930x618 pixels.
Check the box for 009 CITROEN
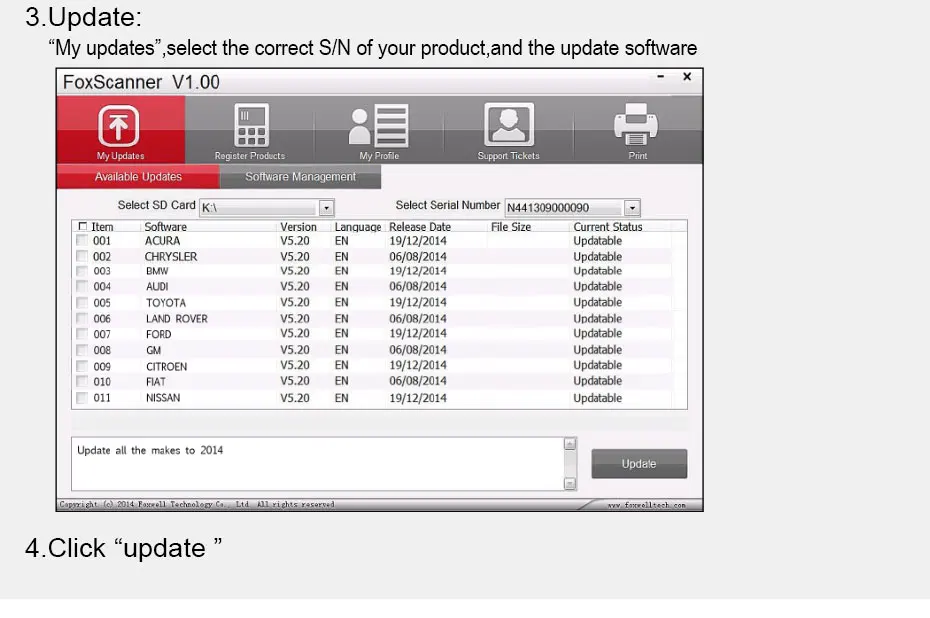[82, 366]
